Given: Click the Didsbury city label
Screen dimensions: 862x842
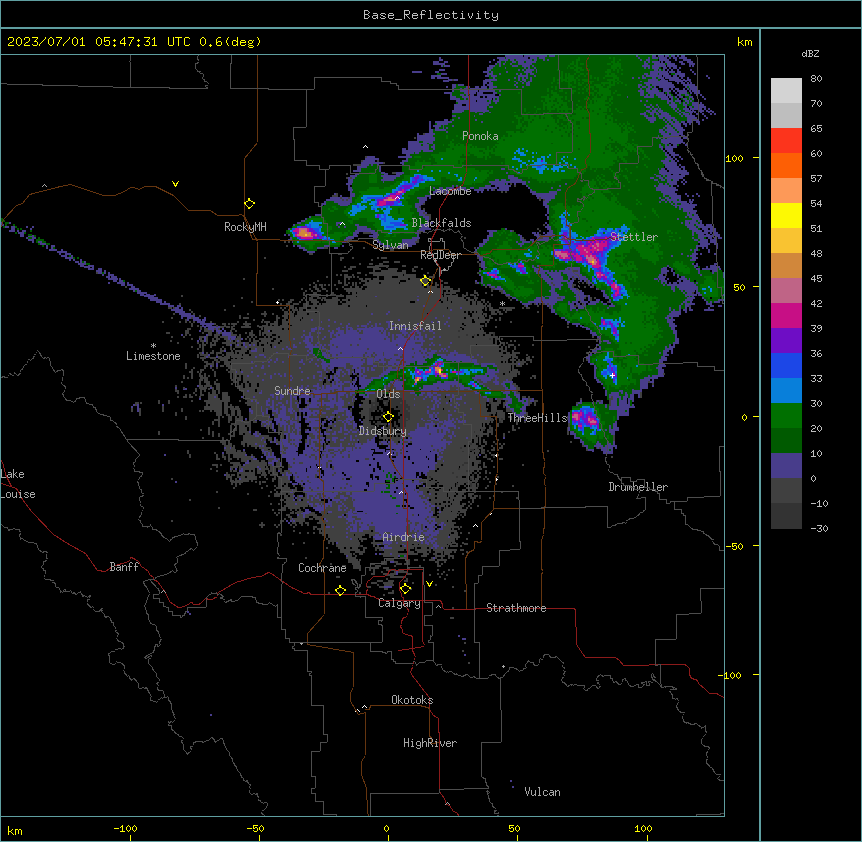Looking at the screenshot, I should pyautogui.click(x=383, y=431).
